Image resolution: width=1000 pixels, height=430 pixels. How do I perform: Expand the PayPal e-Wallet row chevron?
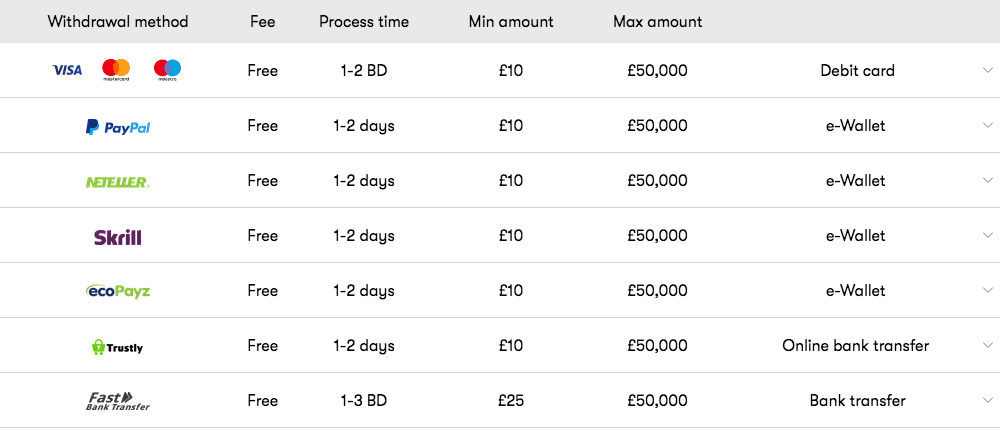pos(989,125)
